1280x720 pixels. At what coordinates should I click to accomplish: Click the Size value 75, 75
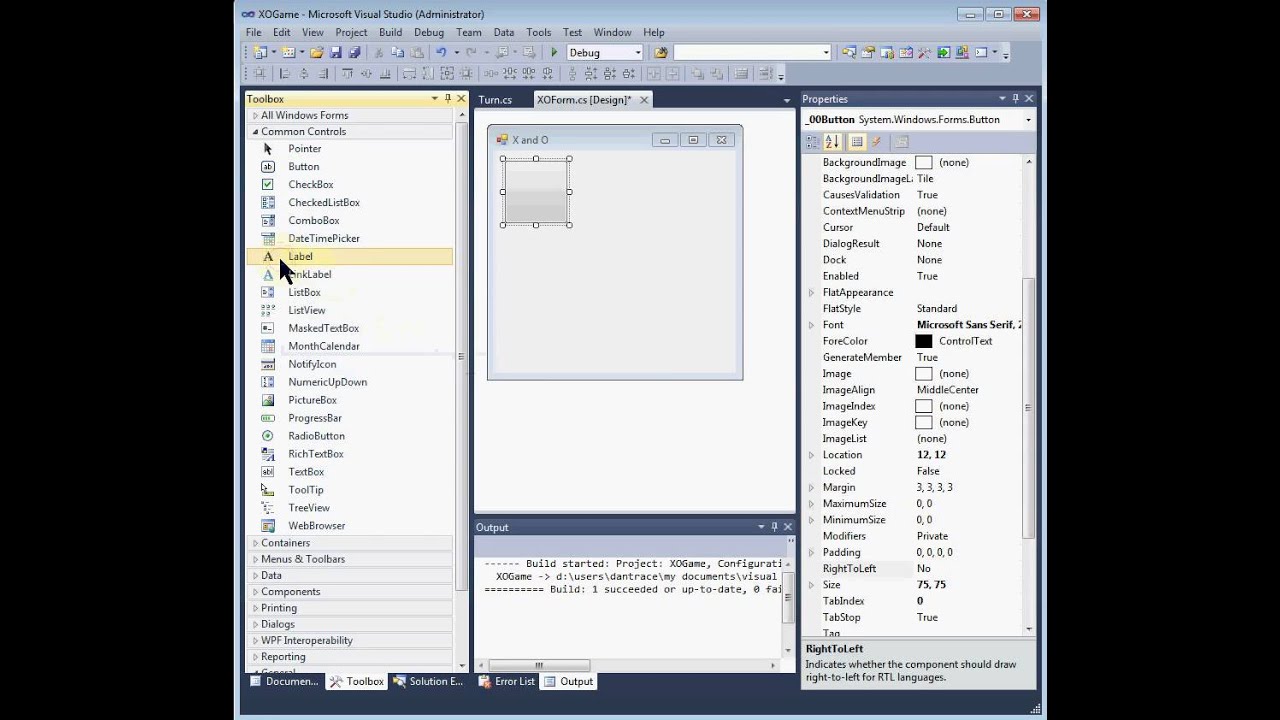pyautogui.click(x=931, y=585)
